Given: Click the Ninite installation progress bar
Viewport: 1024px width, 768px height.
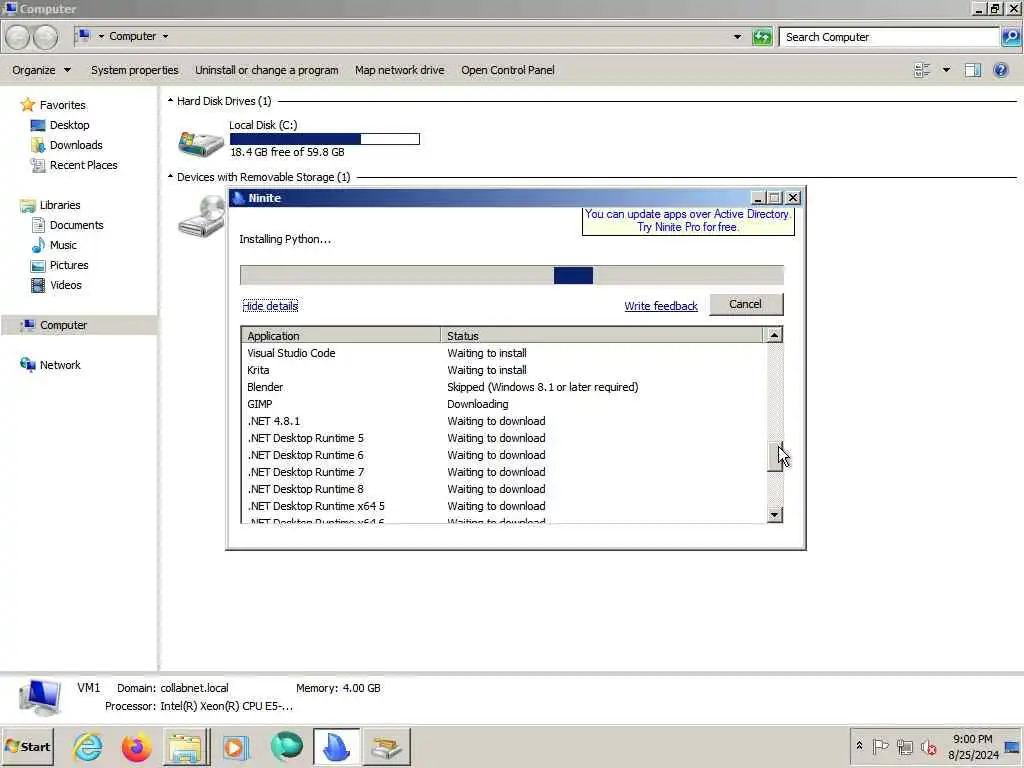Looking at the screenshot, I should click(511, 275).
